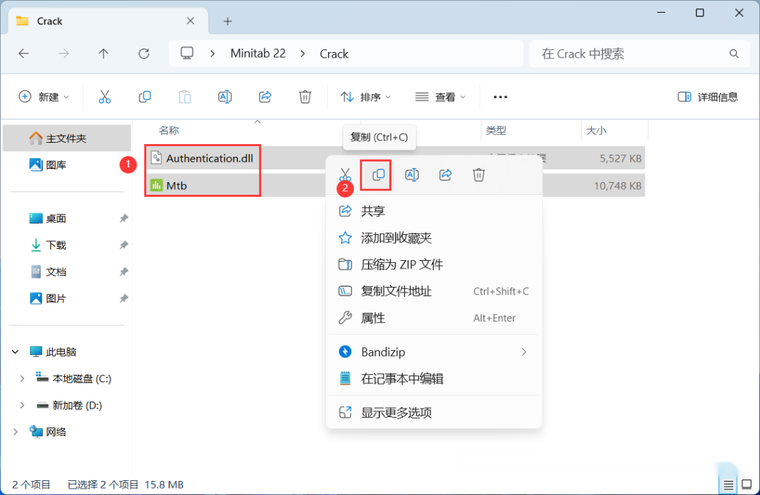Viewport: 760px width, 495px height.
Task: Click the Crack breadcrumb
Action: [x=334, y=53]
